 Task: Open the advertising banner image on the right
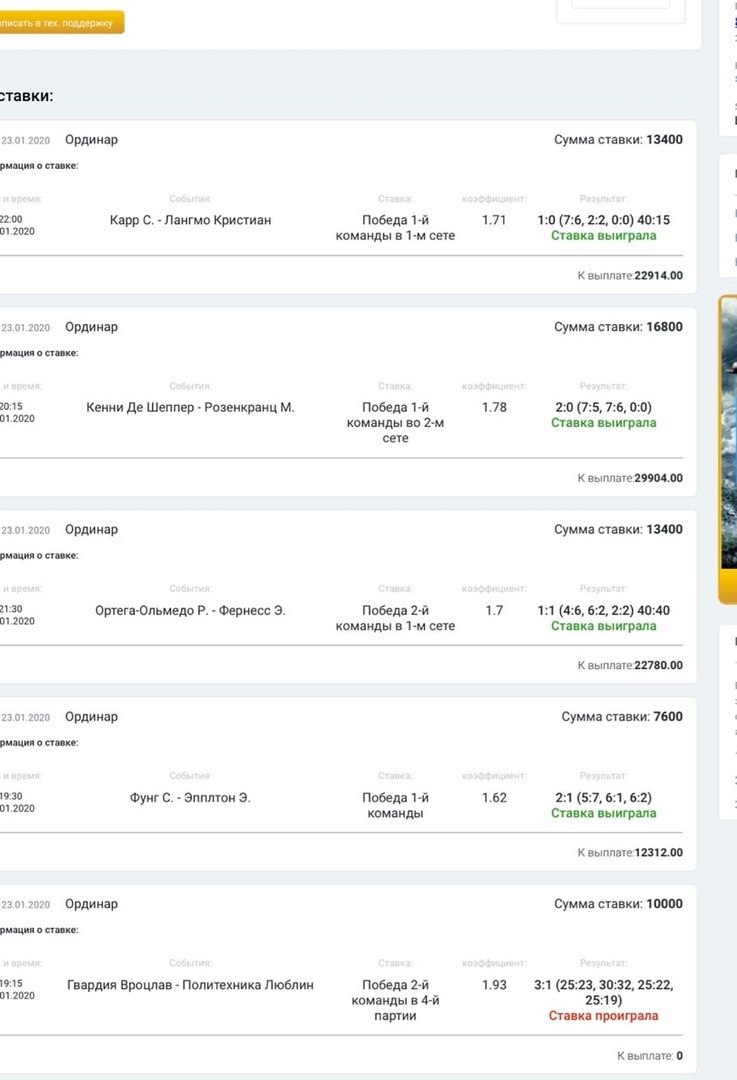coord(728,450)
